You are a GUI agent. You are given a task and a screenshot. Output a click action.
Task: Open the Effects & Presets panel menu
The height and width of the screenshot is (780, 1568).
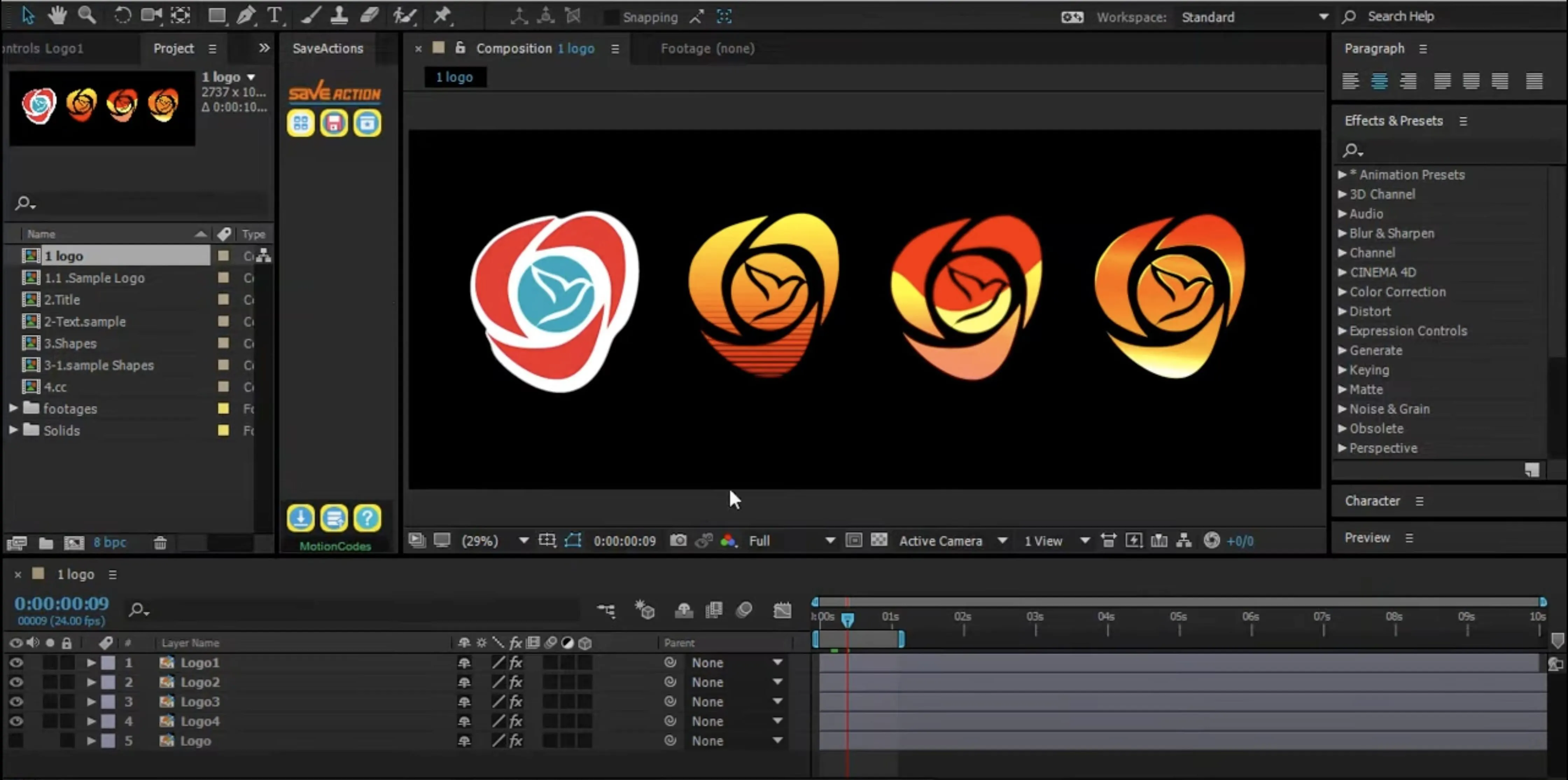click(x=1463, y=121)
